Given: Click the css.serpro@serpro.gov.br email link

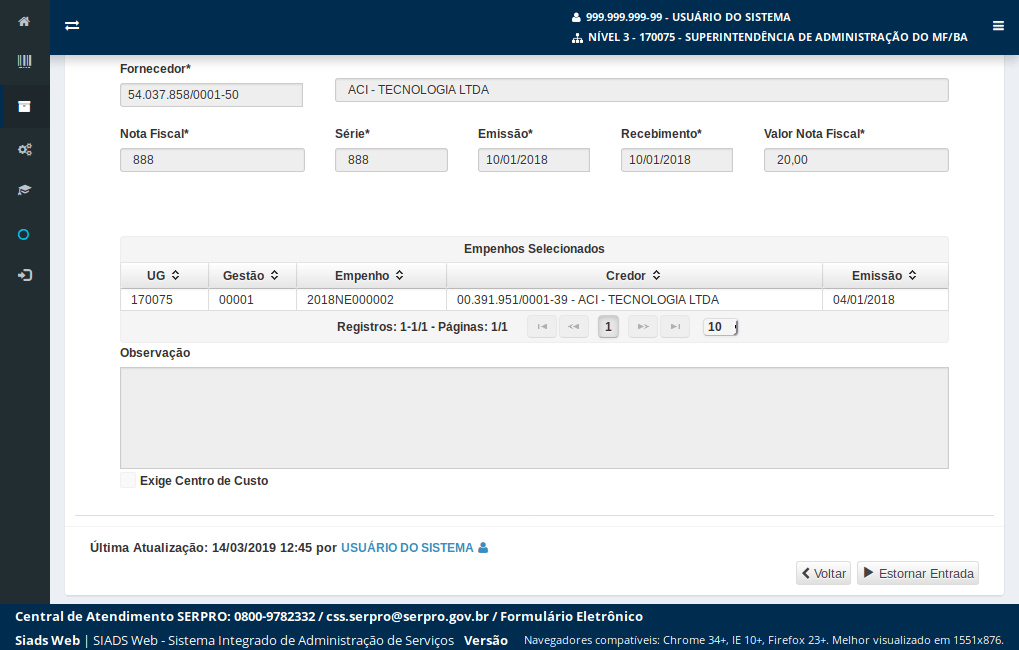Looking at the screenshot, I should 407,616.
